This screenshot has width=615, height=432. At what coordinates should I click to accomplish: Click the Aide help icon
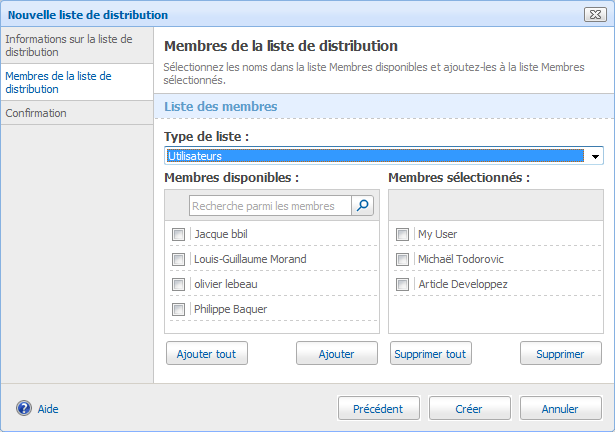(x=24, y=408)
